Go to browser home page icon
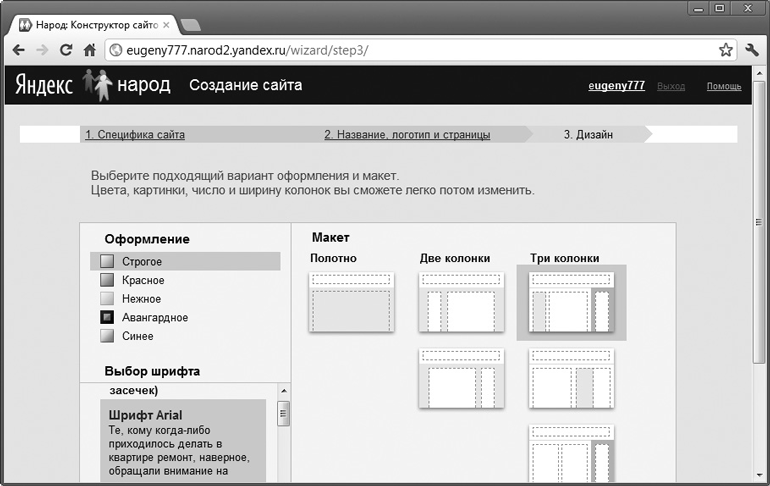This screenshot has width=770, height=486. [89, 50]
